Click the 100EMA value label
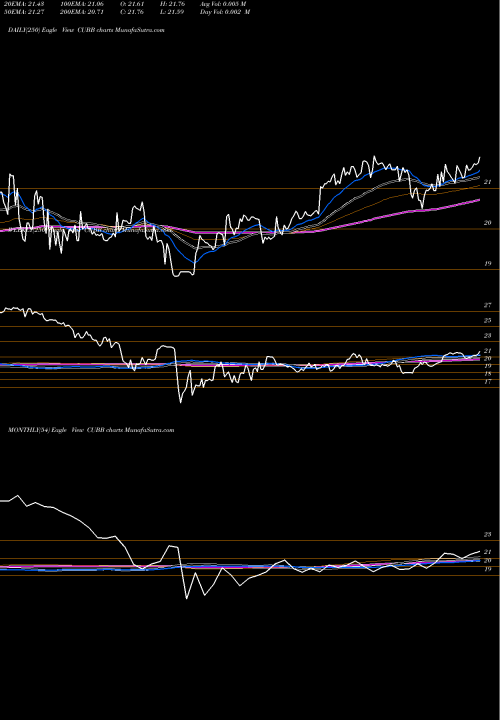500x720 pixels. (x=82, y=4)
